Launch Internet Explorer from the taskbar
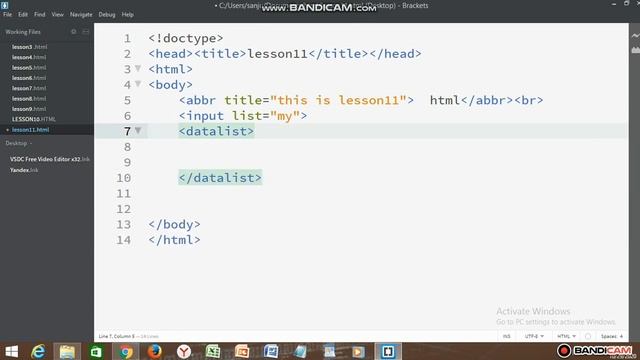Image resolution: width=640 pixels, height=360 pixels. pyautogui.click(x=38, y=351)
